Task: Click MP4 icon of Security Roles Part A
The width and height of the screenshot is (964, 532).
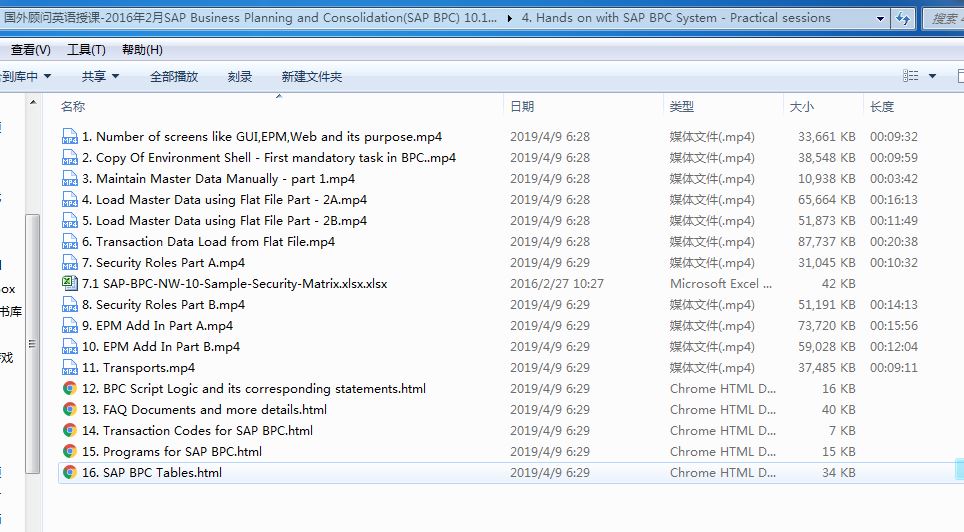Action: (x=69, y=263)
